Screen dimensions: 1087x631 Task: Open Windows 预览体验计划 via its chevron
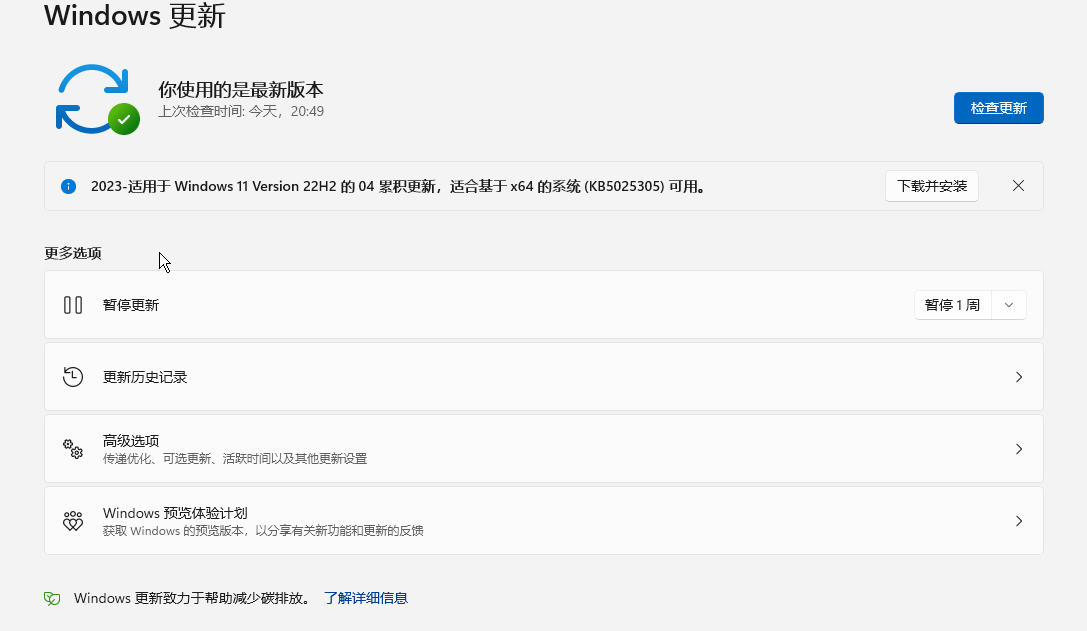pos(1019,520)
